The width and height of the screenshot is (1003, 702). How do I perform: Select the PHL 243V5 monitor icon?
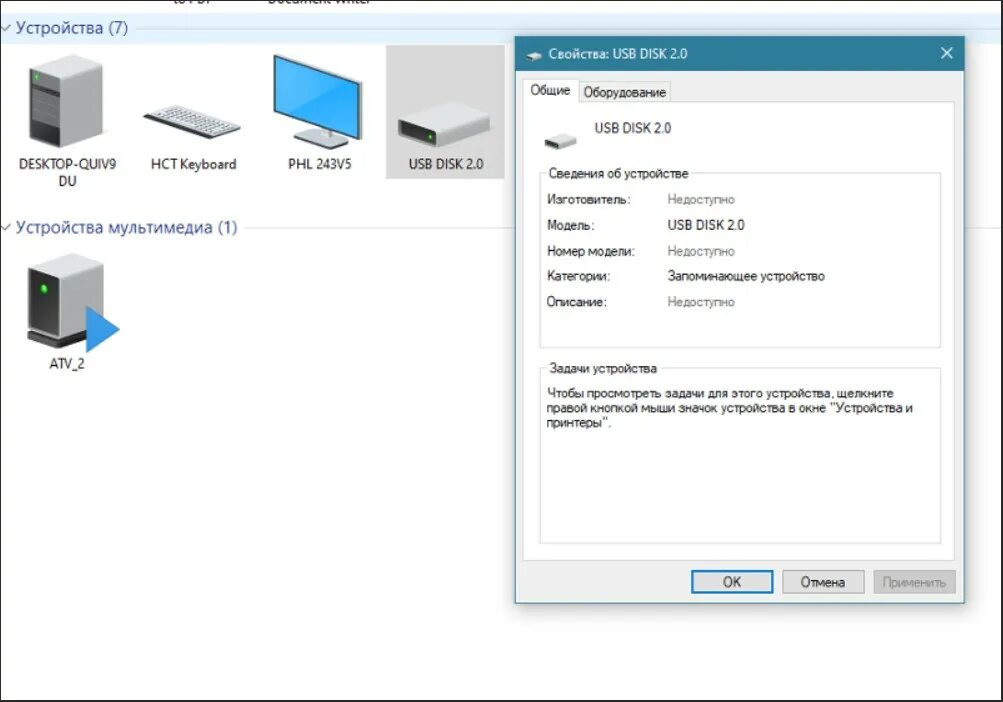tap(318, 102)
